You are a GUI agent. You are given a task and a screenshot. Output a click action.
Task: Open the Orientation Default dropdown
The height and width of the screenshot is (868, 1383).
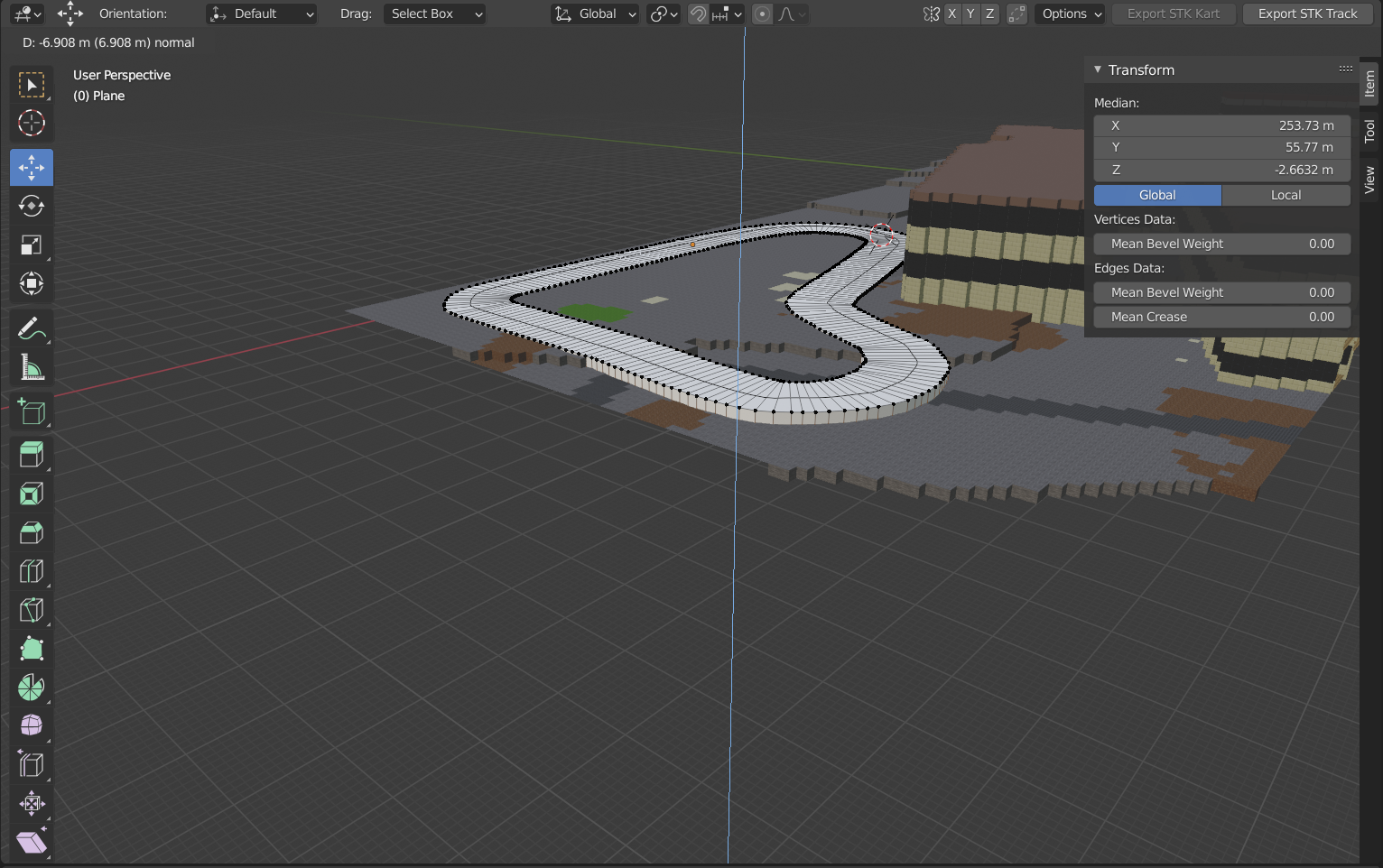pos(262,14)
